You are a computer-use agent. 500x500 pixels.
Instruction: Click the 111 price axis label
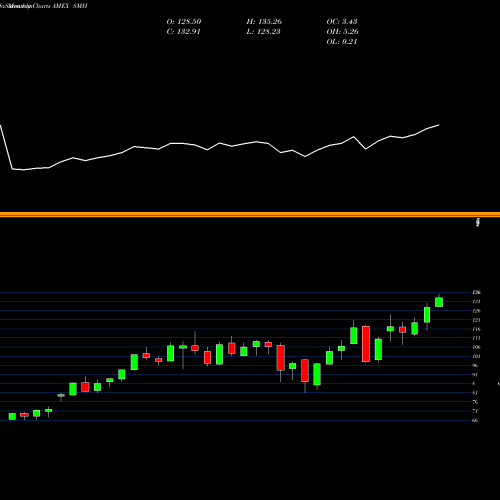click(x=476, y=338)
